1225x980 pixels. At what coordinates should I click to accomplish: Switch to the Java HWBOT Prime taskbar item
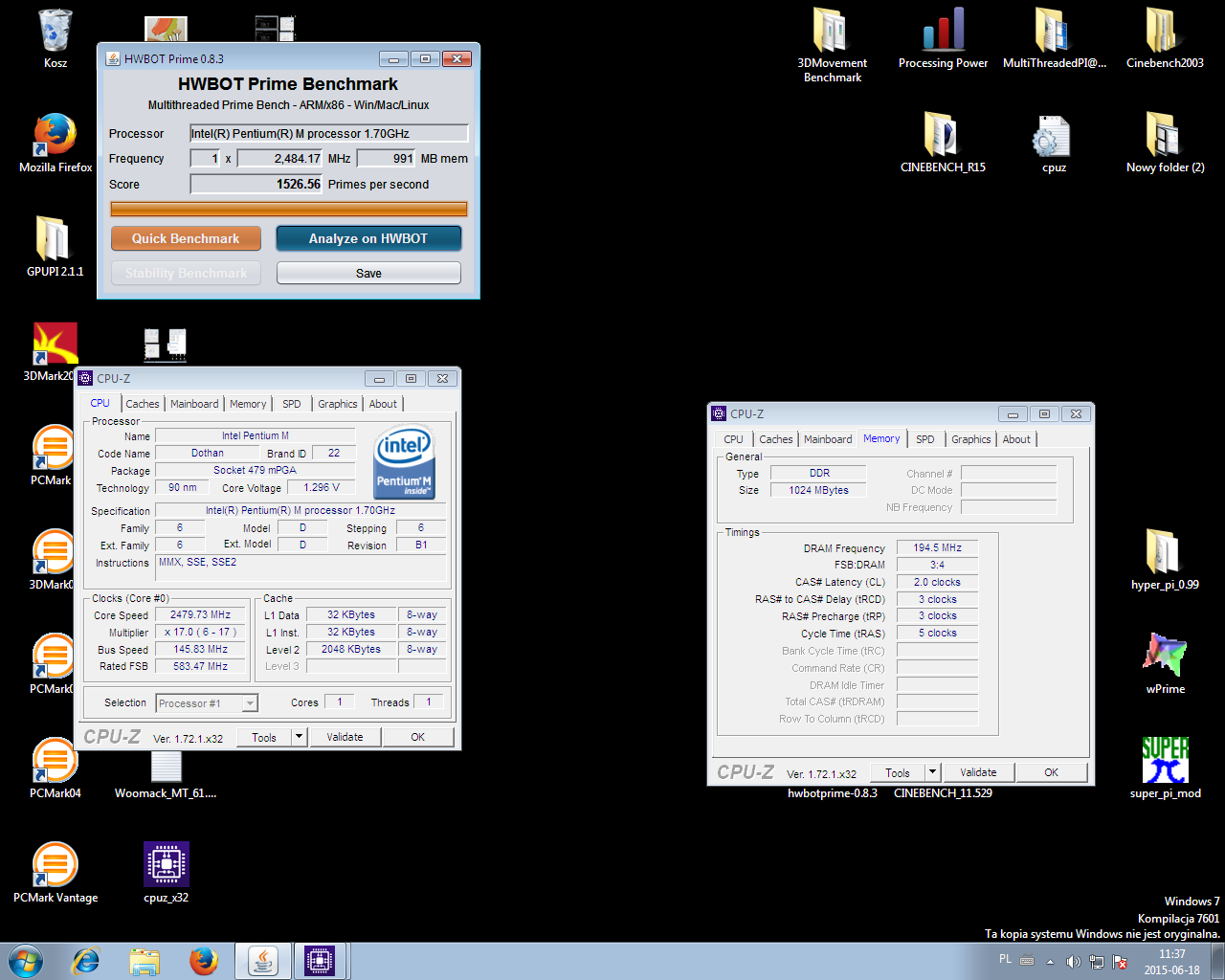(262, 961)
